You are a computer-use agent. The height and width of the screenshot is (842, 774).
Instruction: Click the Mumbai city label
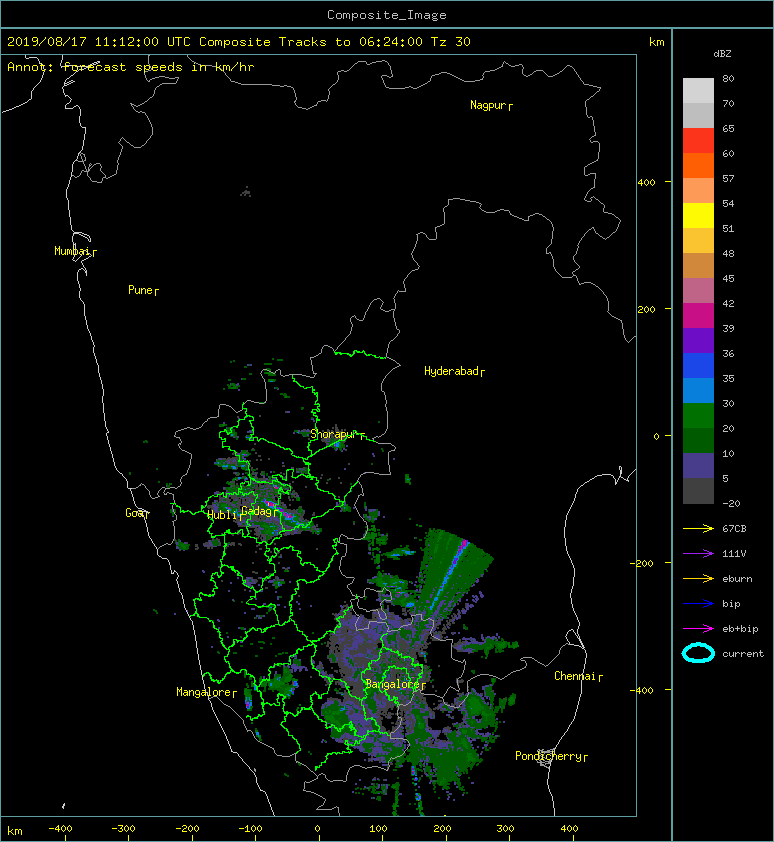(72, 251)
